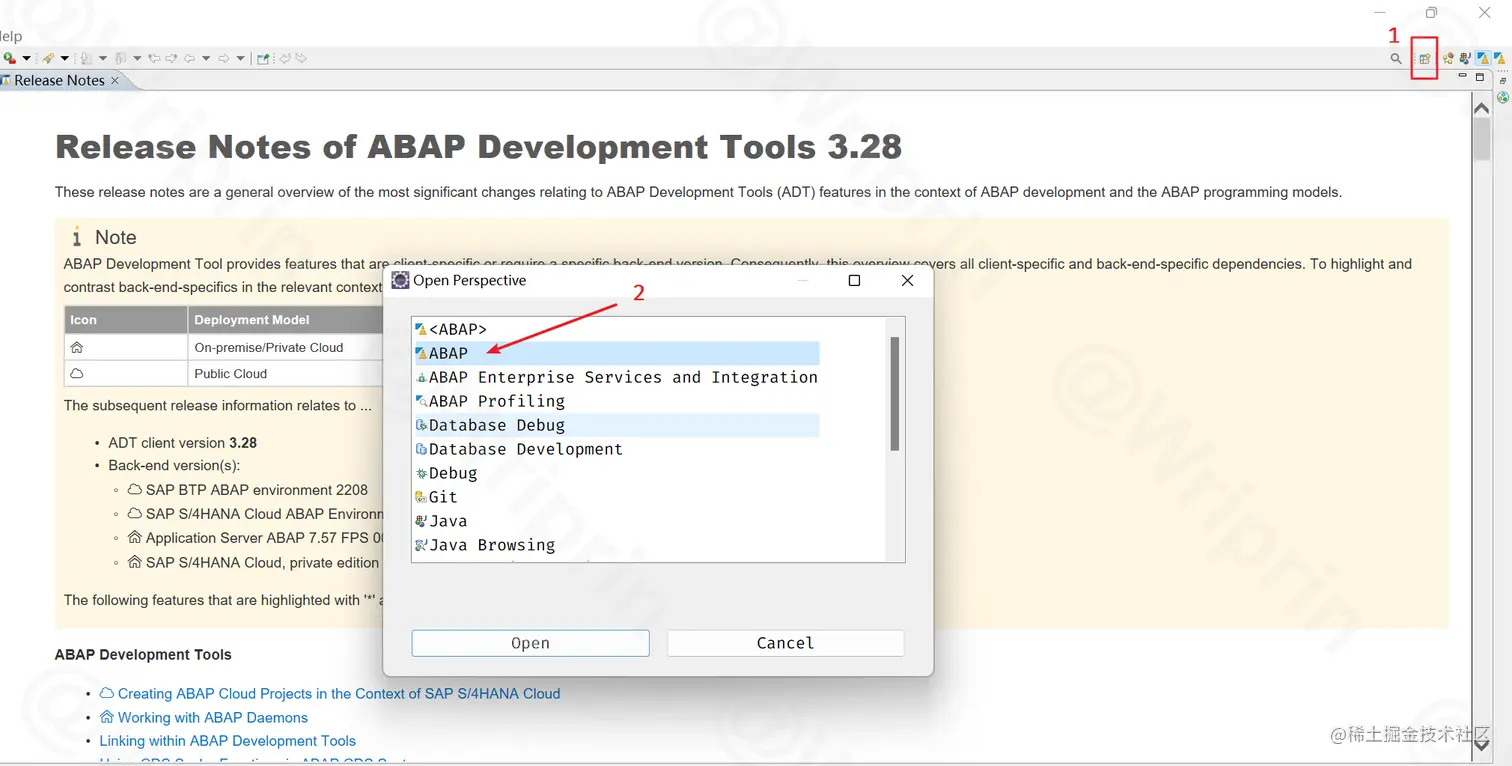Select the Release Notes editor tab
The height and width of the screenshot is (766, 1512).
point(59,80)
